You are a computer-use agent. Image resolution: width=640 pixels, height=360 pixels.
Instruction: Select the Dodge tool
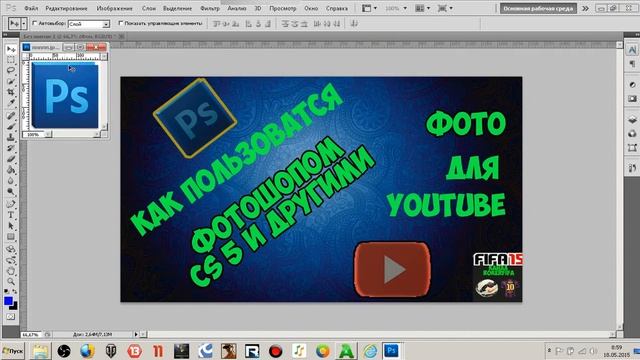[11, 191]
